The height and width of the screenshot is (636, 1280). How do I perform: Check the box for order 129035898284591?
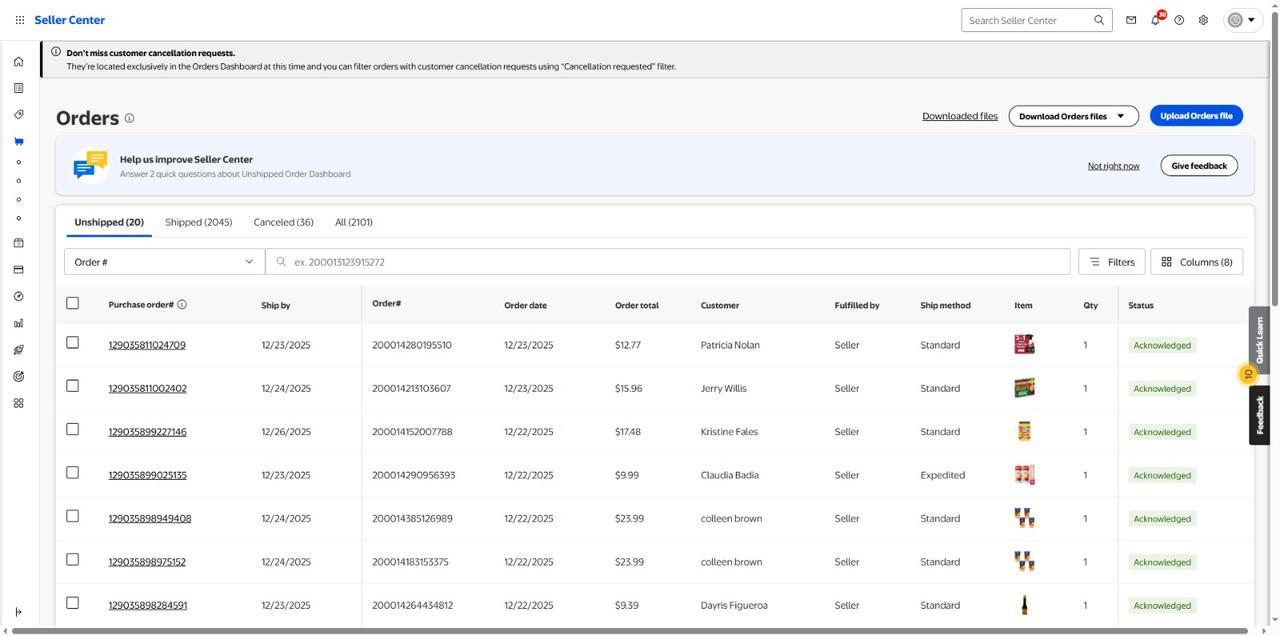click(72, 603)
